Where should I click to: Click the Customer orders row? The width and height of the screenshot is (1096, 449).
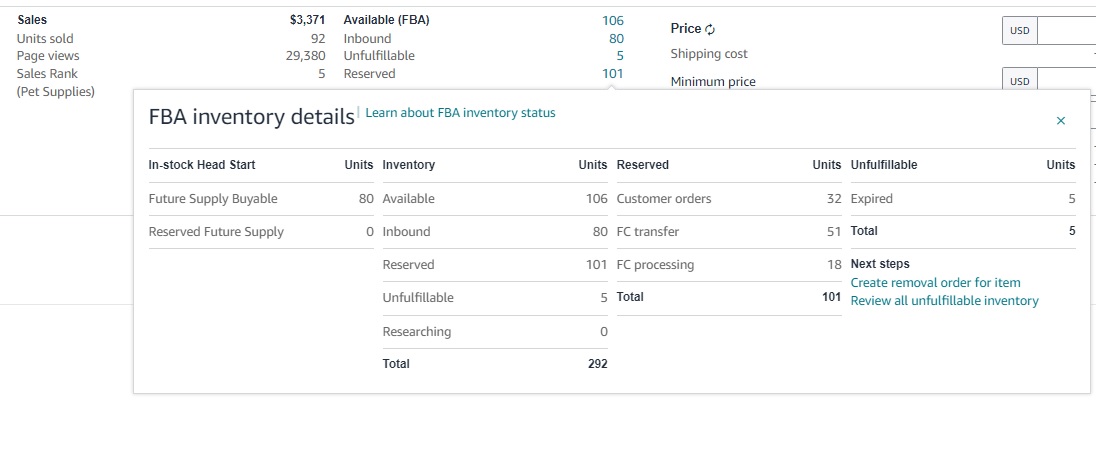coord(728,199)
